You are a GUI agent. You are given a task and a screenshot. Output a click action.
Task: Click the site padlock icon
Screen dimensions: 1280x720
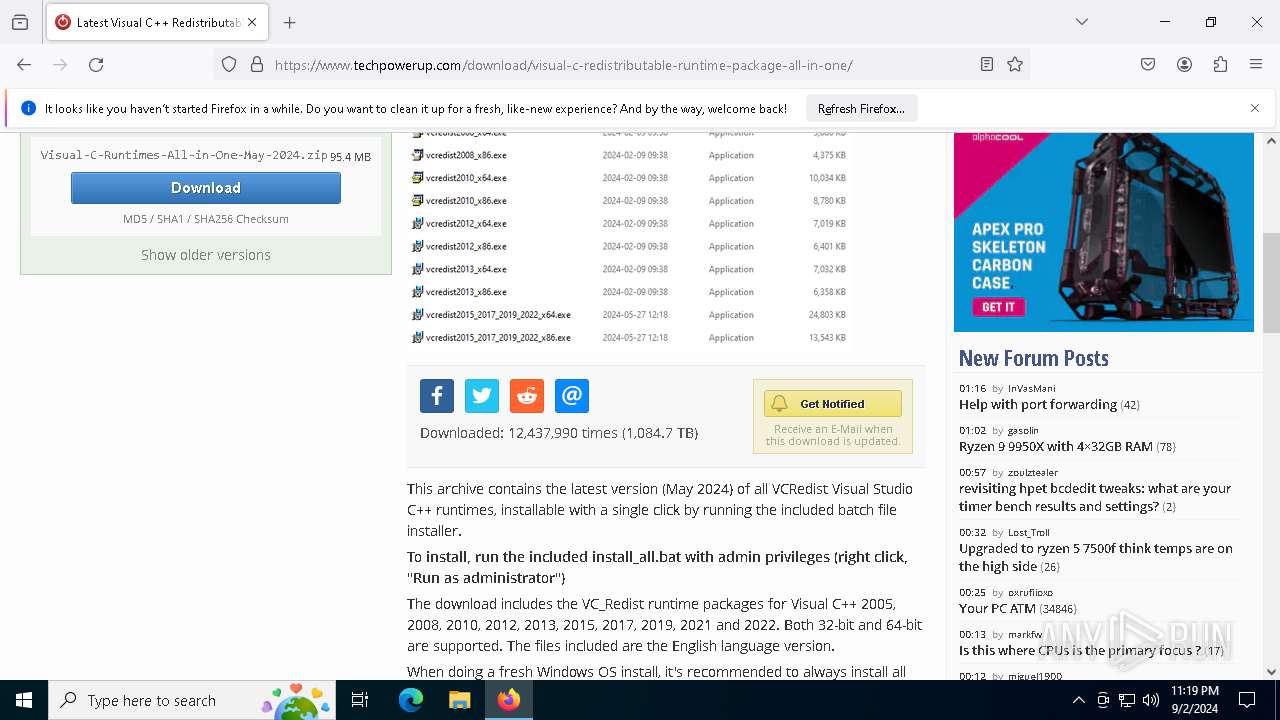[x=257, y=65]
